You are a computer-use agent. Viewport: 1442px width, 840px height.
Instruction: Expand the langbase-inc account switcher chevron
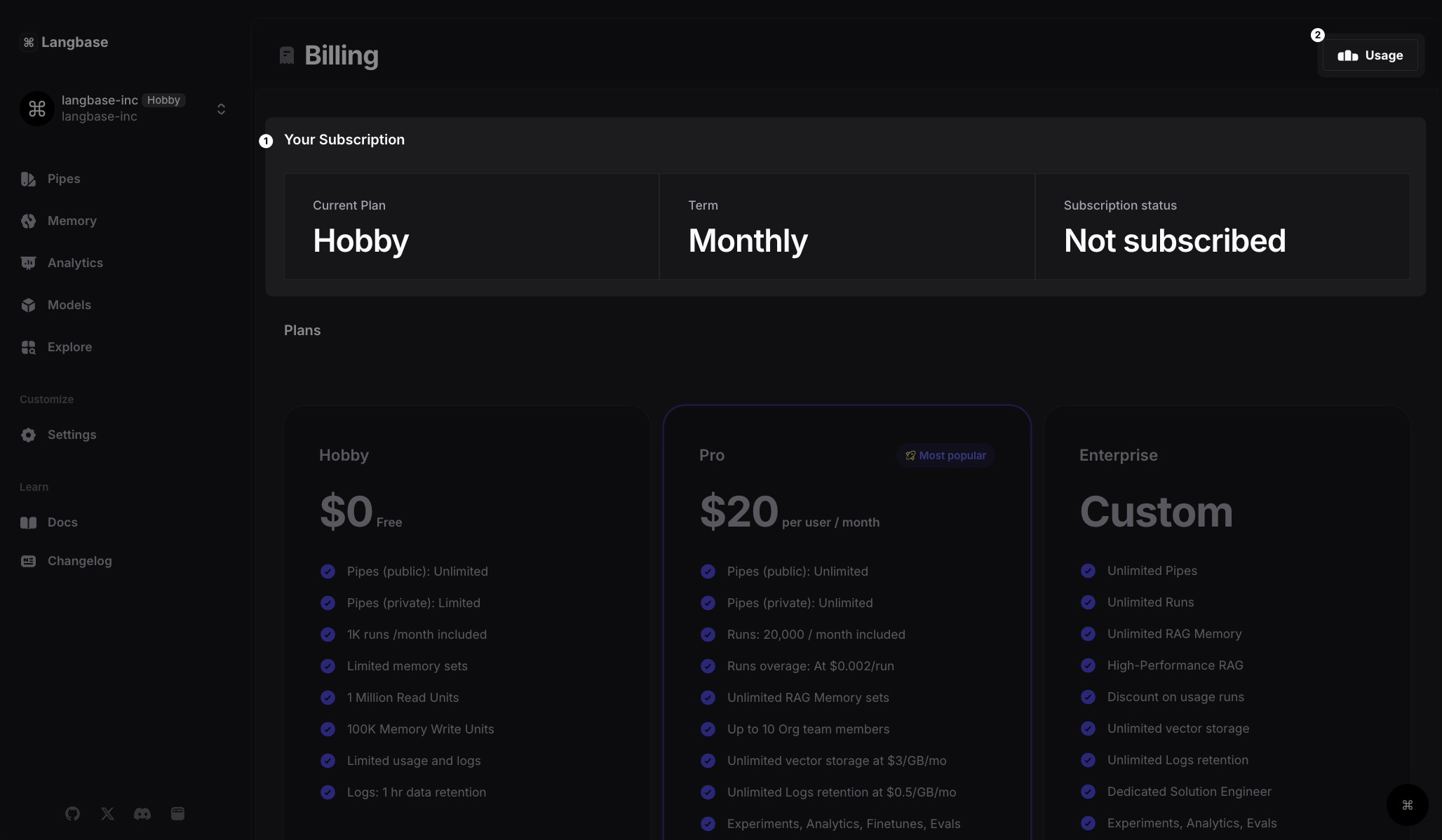pyautogui.click(x=221, y=109)
